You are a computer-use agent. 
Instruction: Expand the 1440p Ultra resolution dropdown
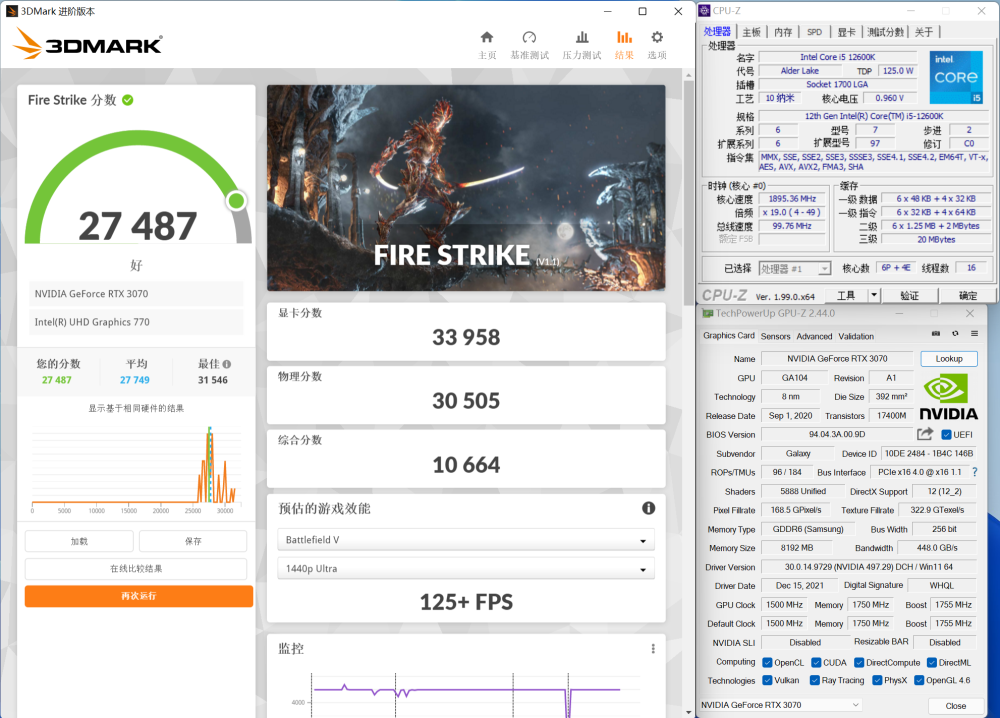click(466, 569)
